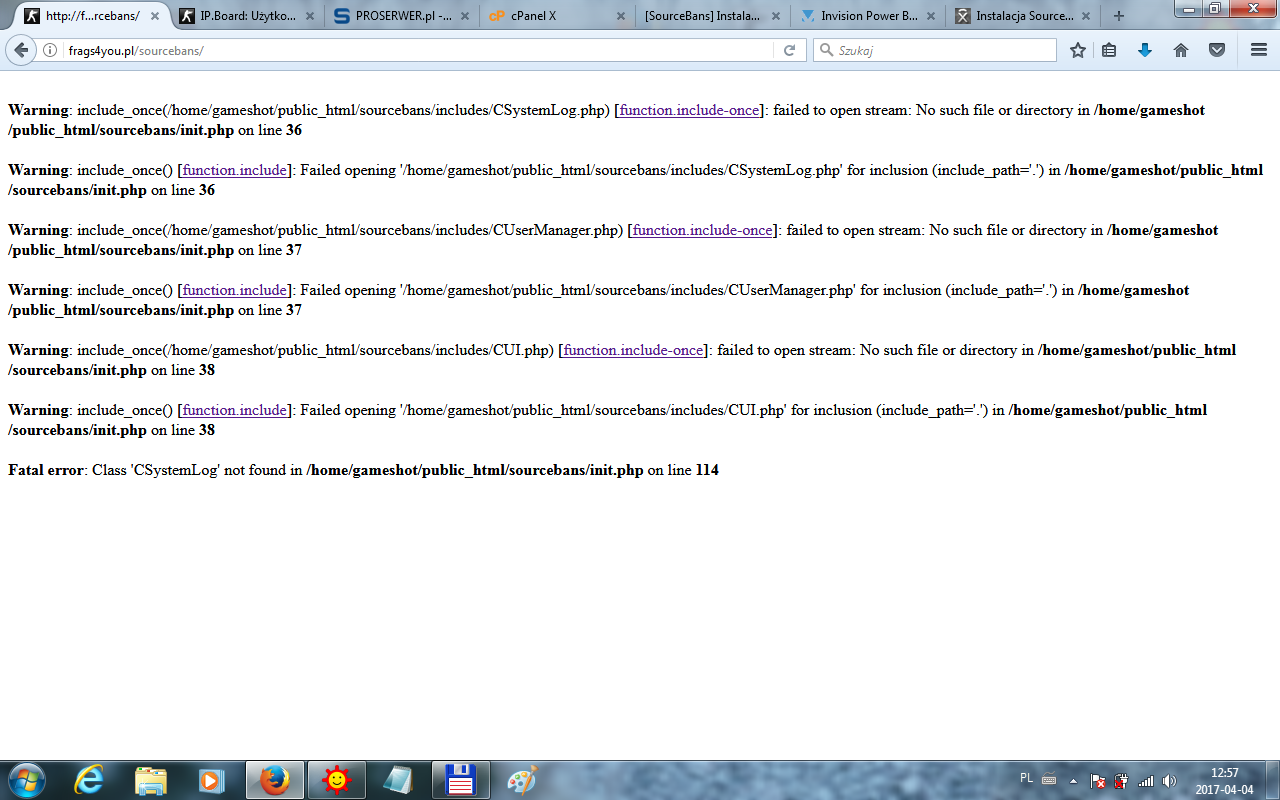Switch to the PROSERWER.pl tab
1280x800 pixels.
point(400,16)
